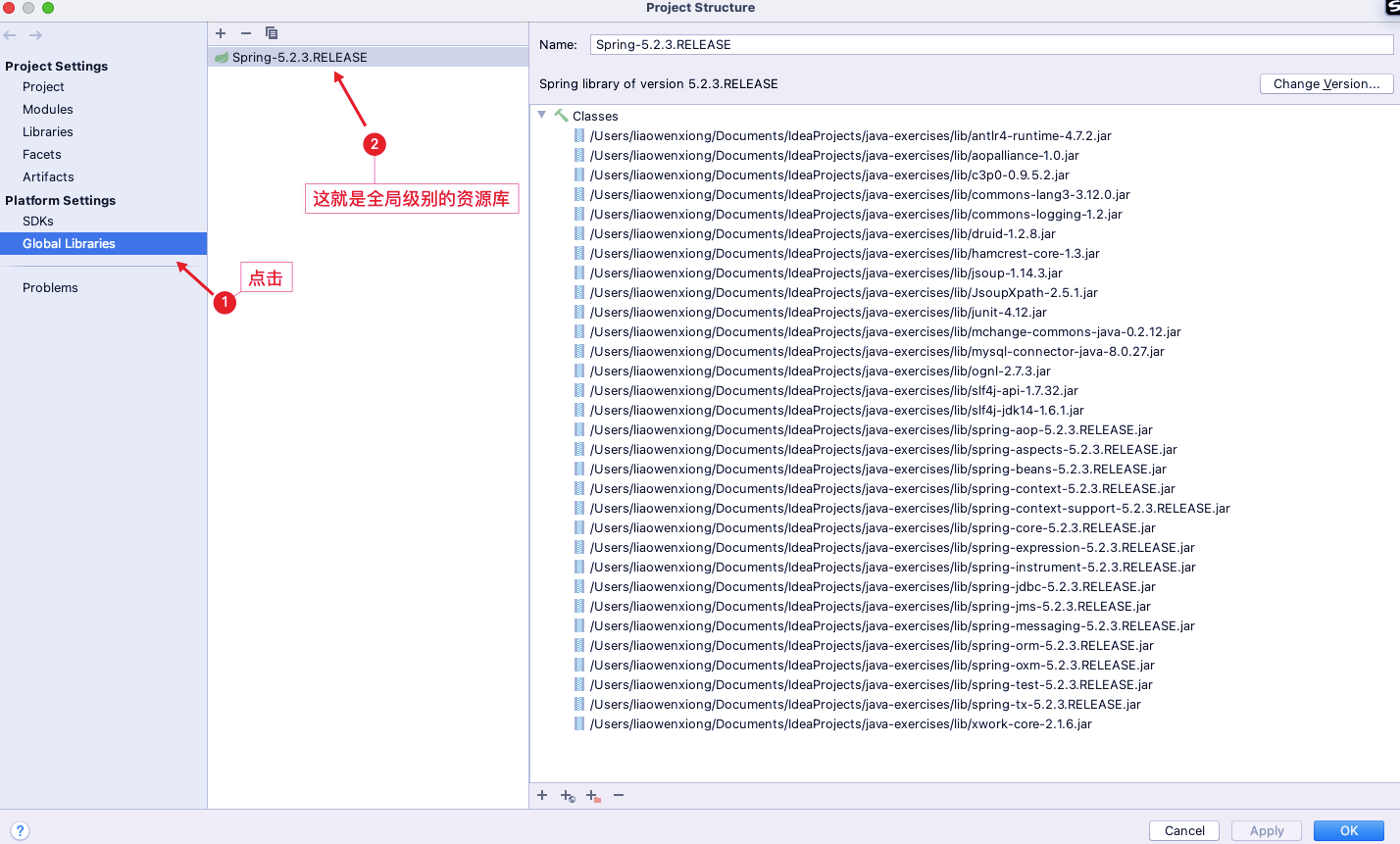Click the Change Version... button
Screen dimensions: 1400x844
coord(1326,84)
